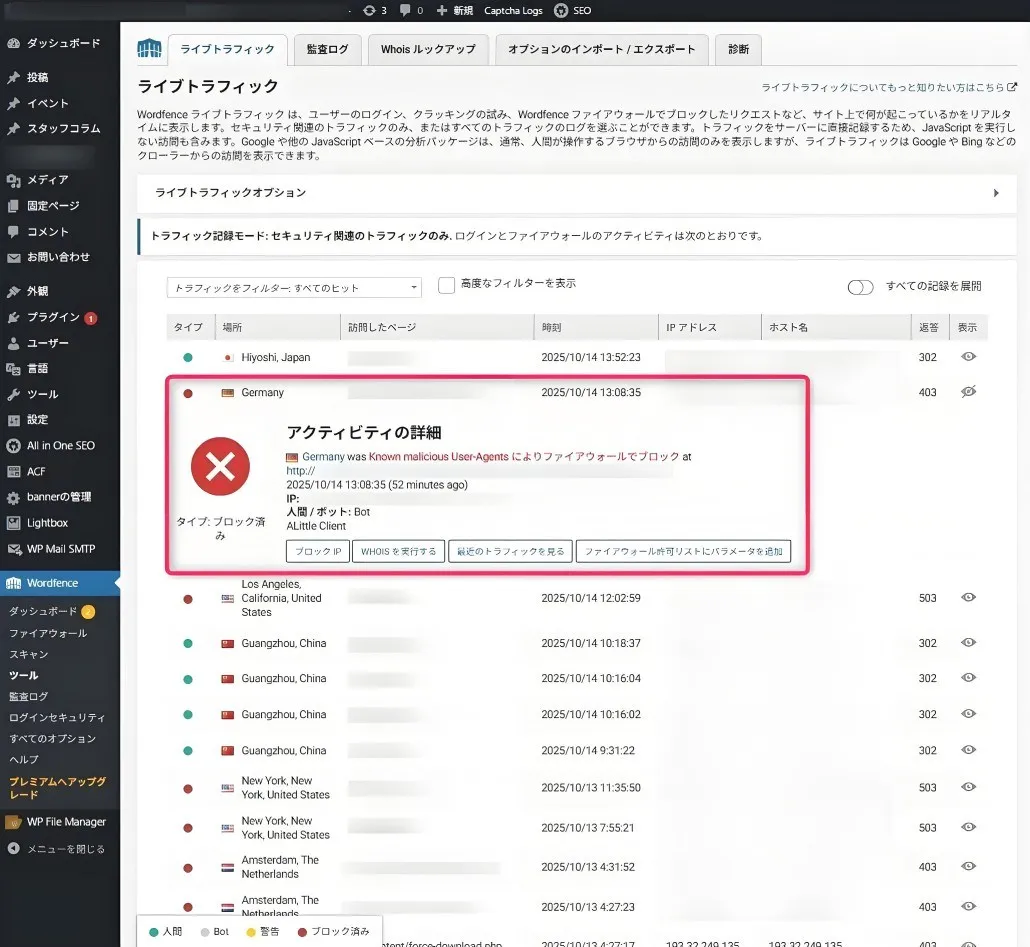Click eye icon for Hiyoshi, Japan row
1030x947 pixels.
pyautogui.click(x=968, y=357)
